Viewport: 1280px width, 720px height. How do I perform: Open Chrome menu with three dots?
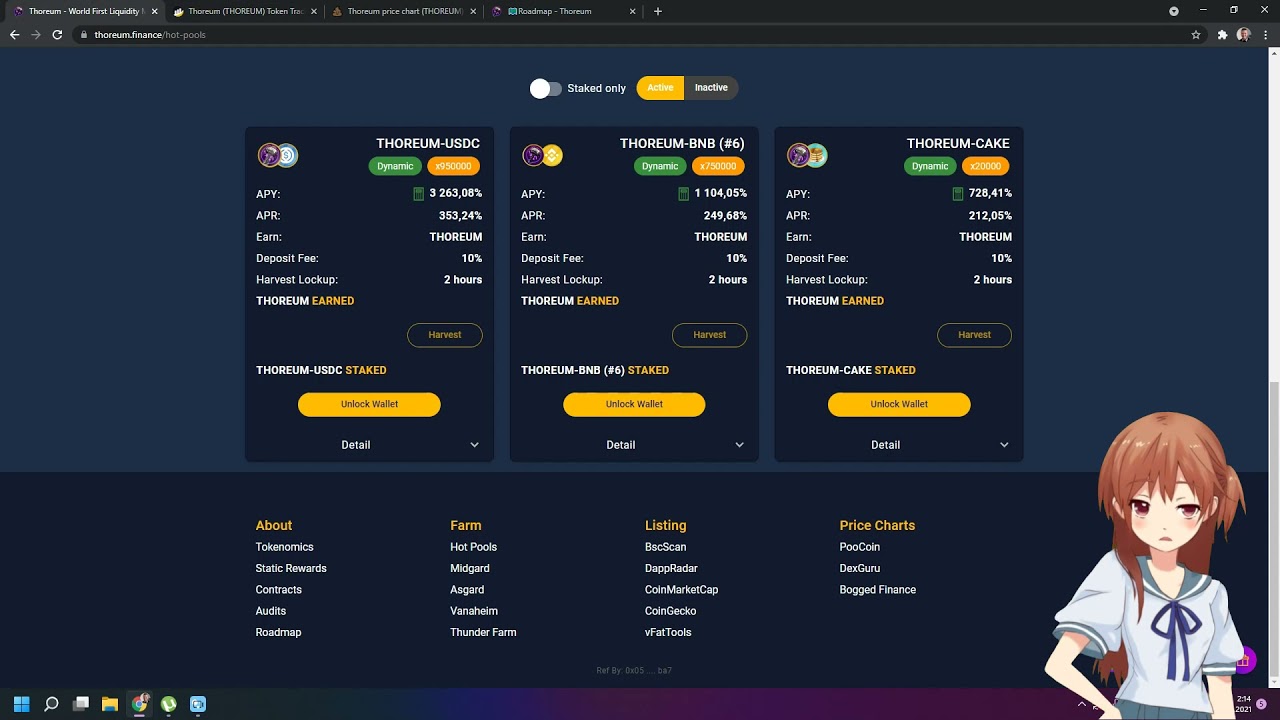tap(1265, 34)
